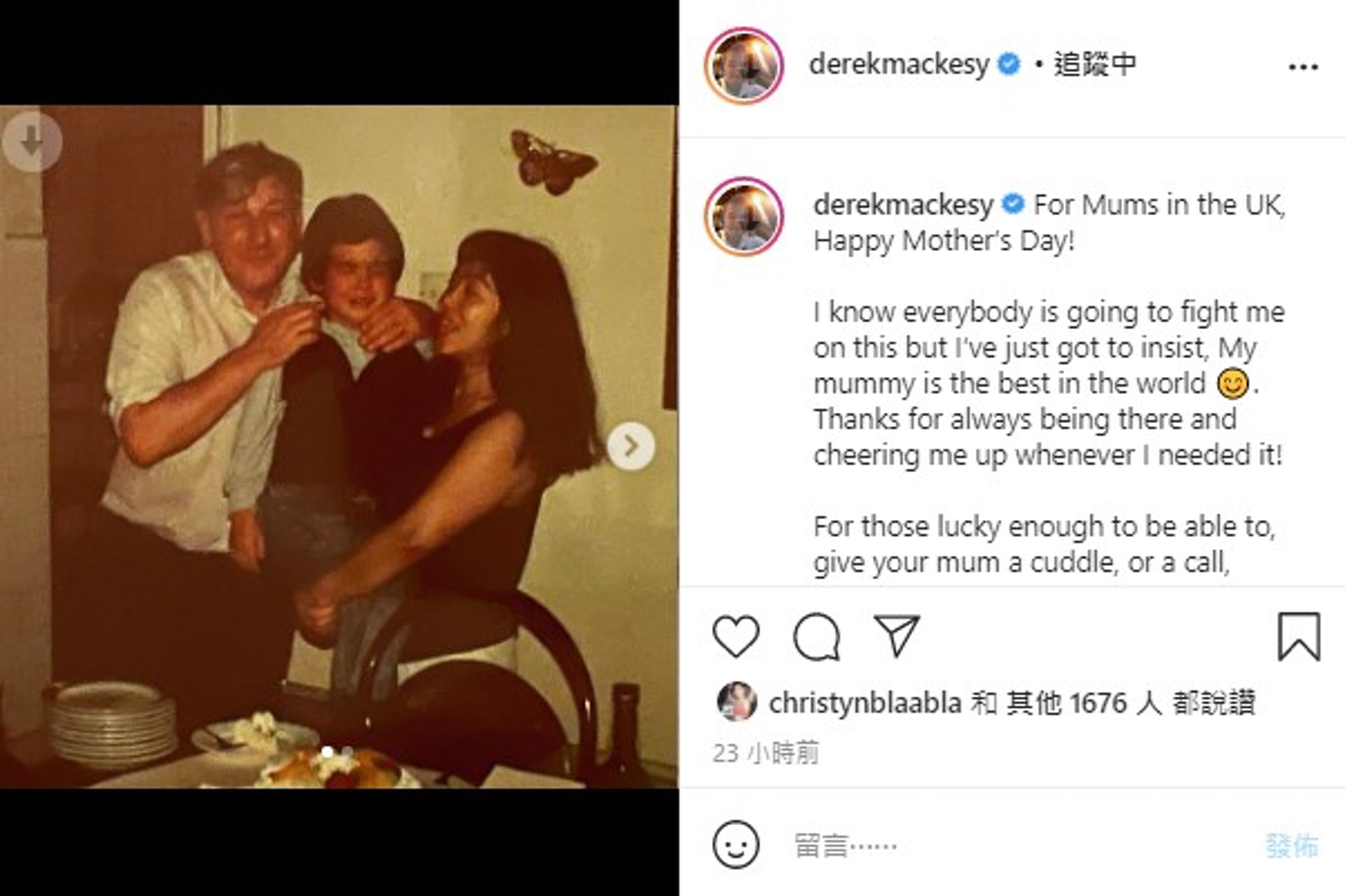Image resolution: width=1345 pixels, height=896 pixels.
Task: Open comments via speech bubble icon
Action: point(817,636)
